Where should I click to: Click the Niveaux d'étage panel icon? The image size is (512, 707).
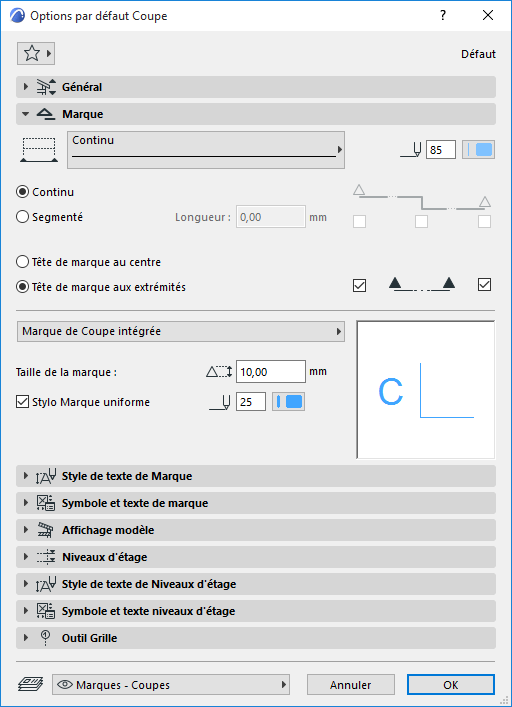(46, 557)
